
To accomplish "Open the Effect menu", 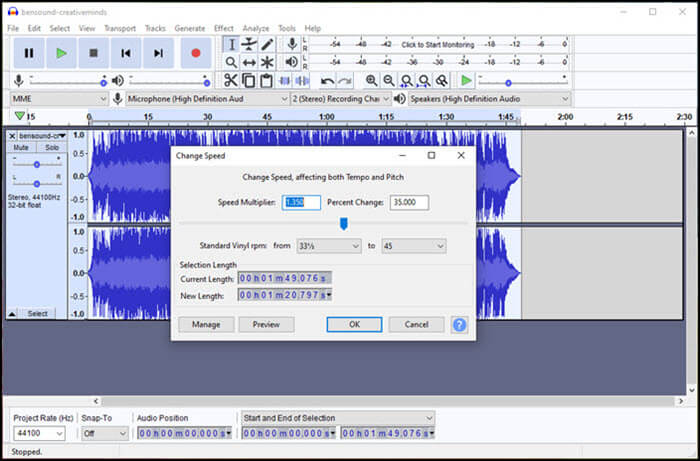I will pyautogui.click(x=223, y=28).
